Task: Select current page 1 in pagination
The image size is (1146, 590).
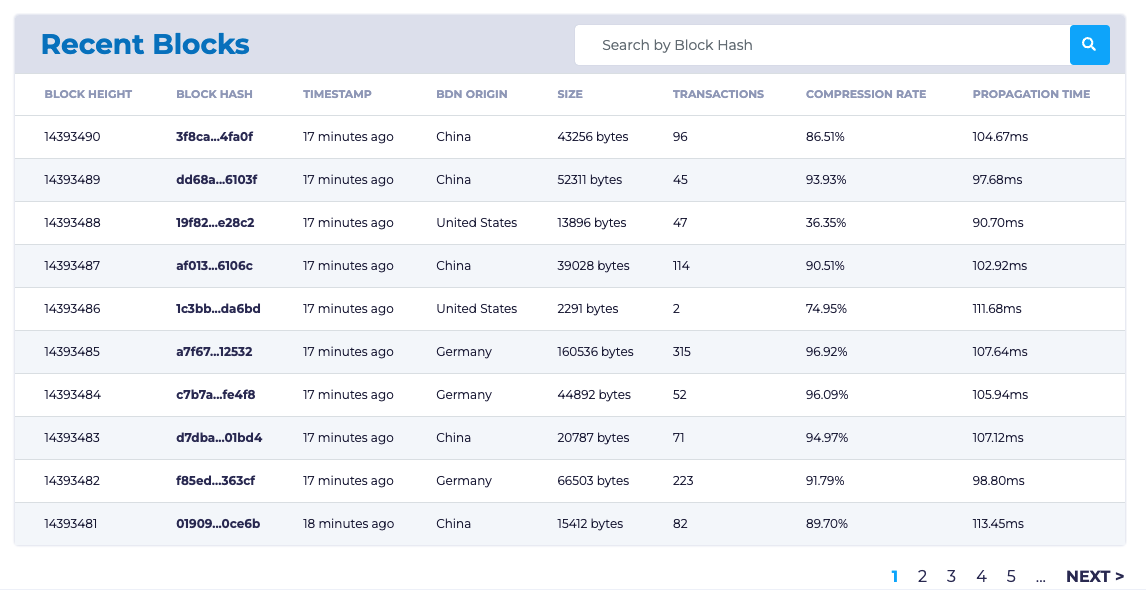Action: (x=894, y=576)
